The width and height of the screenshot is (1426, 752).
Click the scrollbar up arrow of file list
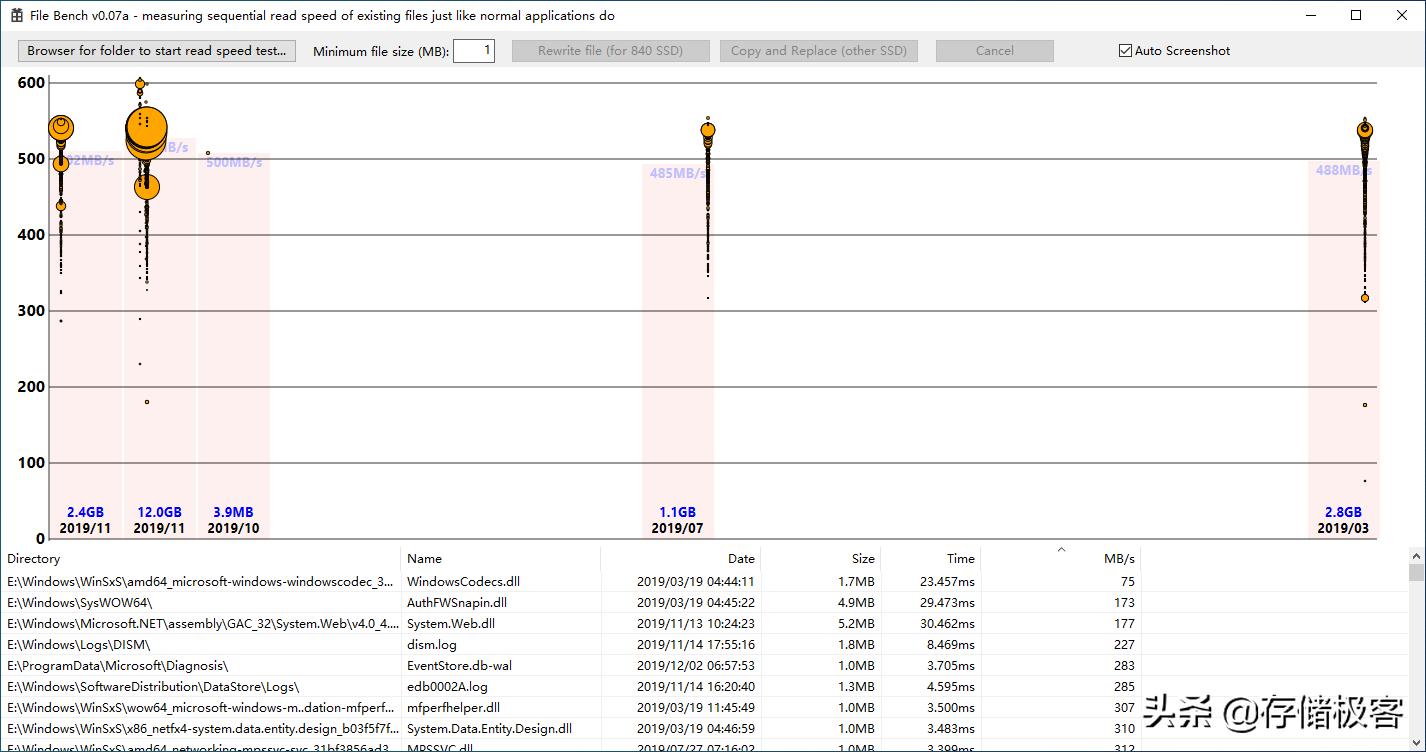(1416, 555)
